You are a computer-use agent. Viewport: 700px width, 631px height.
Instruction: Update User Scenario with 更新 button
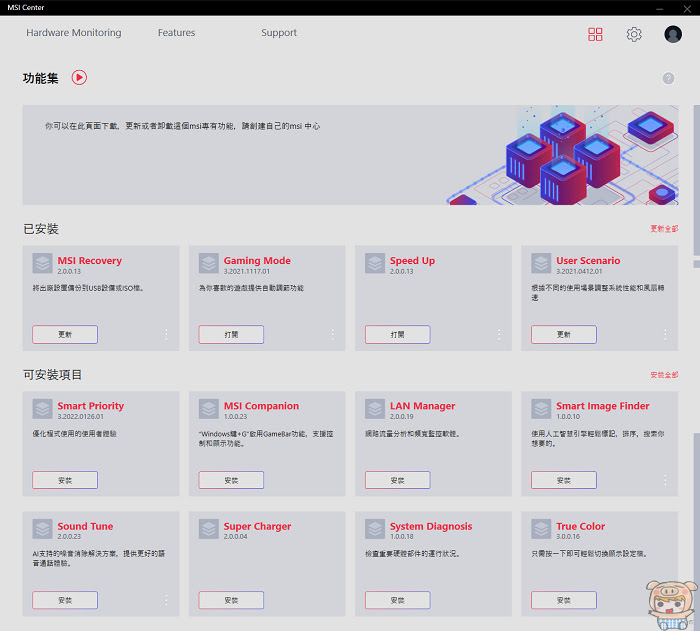tap(564, 334)
